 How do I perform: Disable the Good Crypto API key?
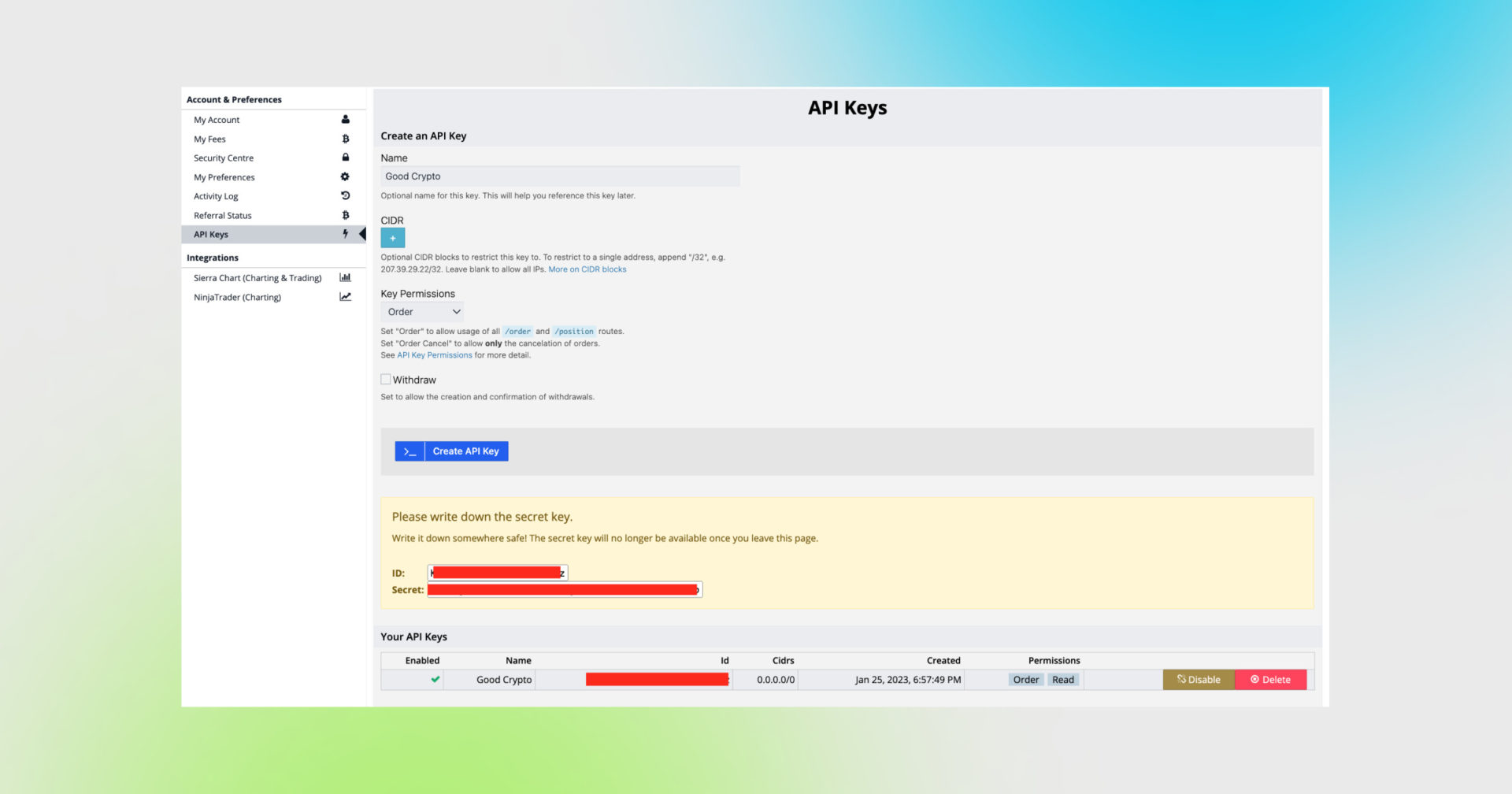click(x=1199, y=679)
